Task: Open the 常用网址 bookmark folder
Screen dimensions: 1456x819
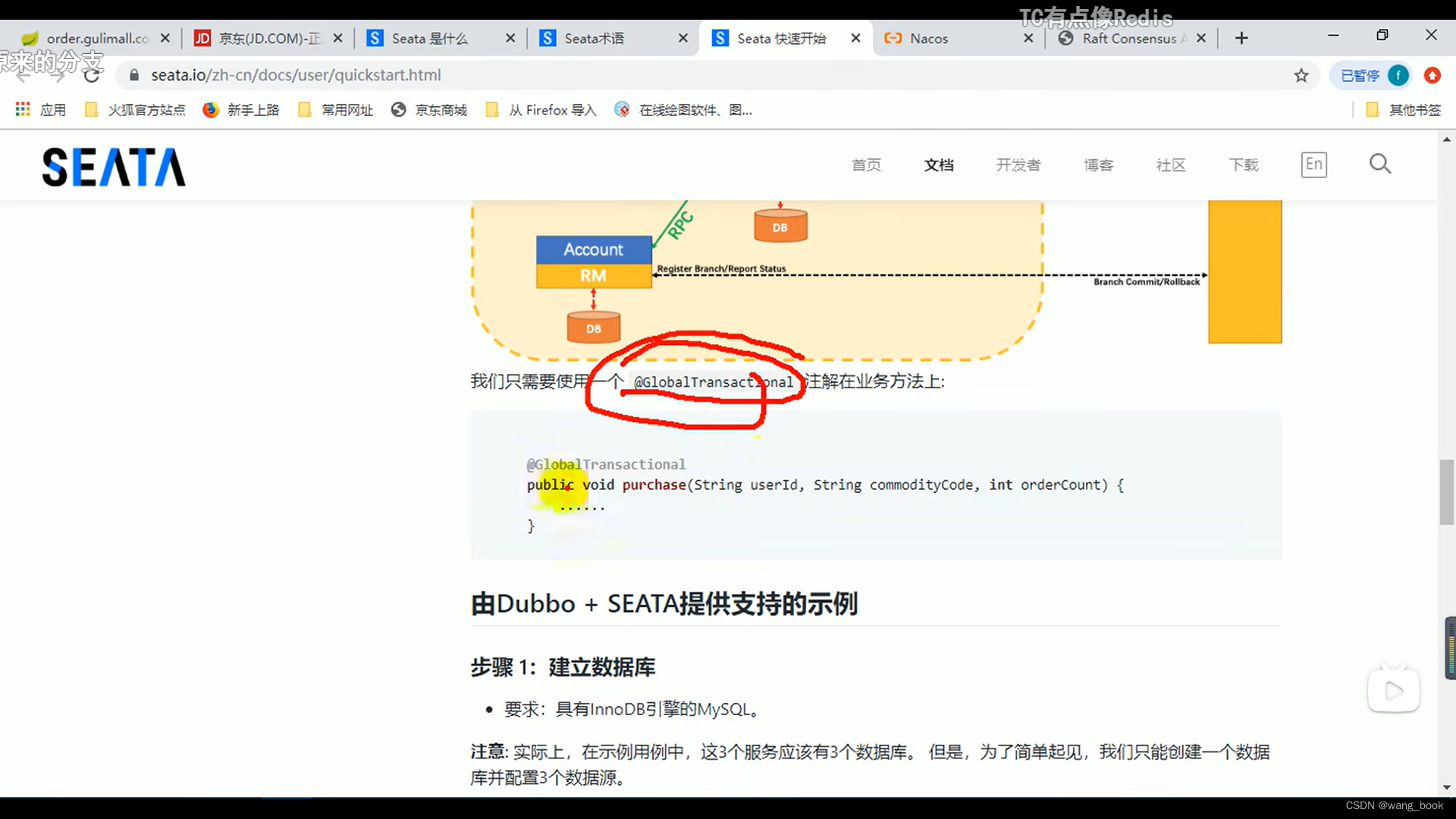Action: [336, 110]
